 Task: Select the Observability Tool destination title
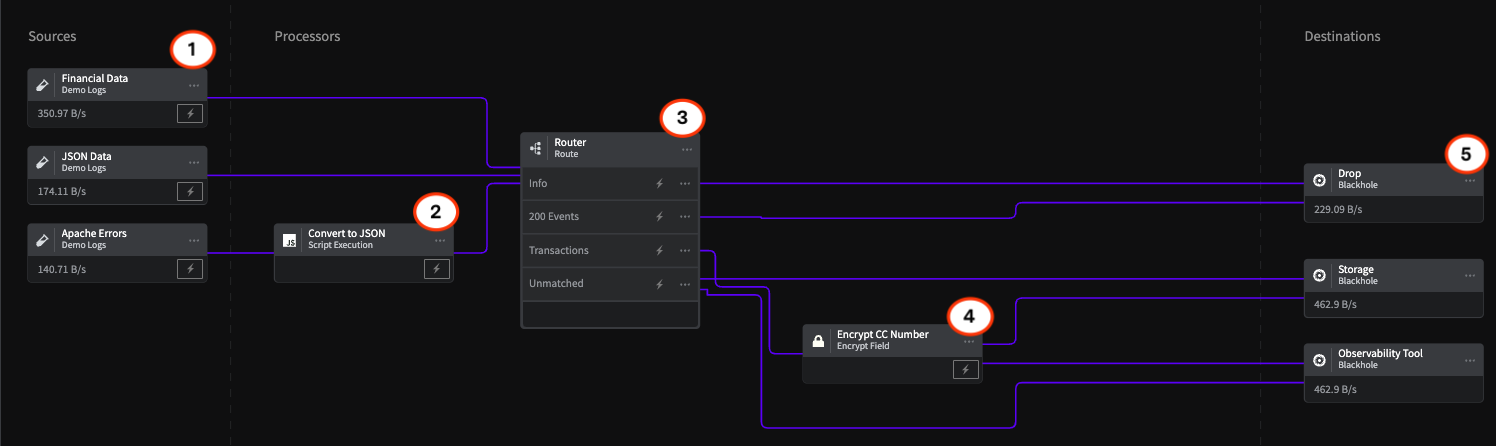1380,354
